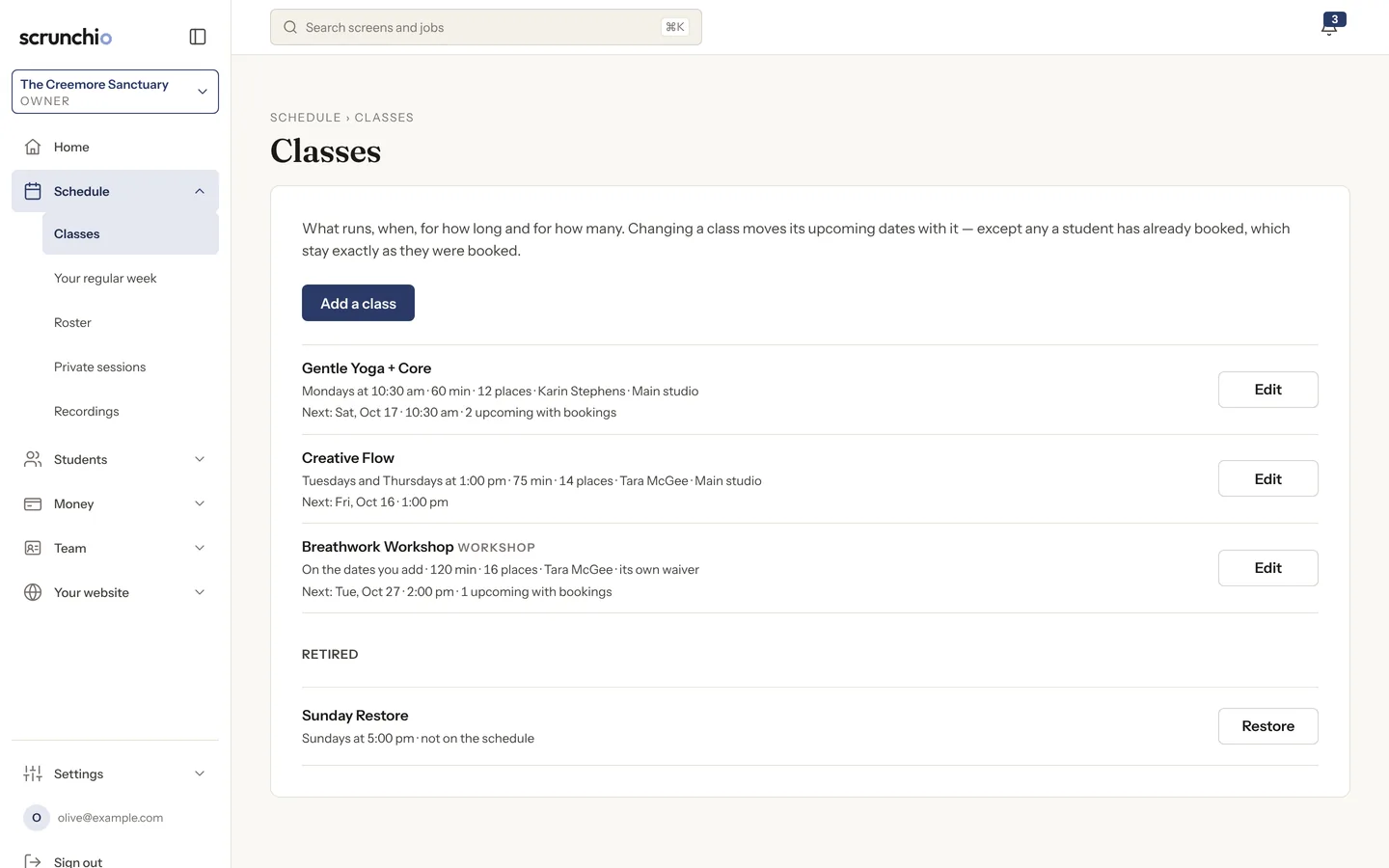Click the RETIRED section heading
1389x868 pixels.
pyautogui.click(x=330, y=654)
